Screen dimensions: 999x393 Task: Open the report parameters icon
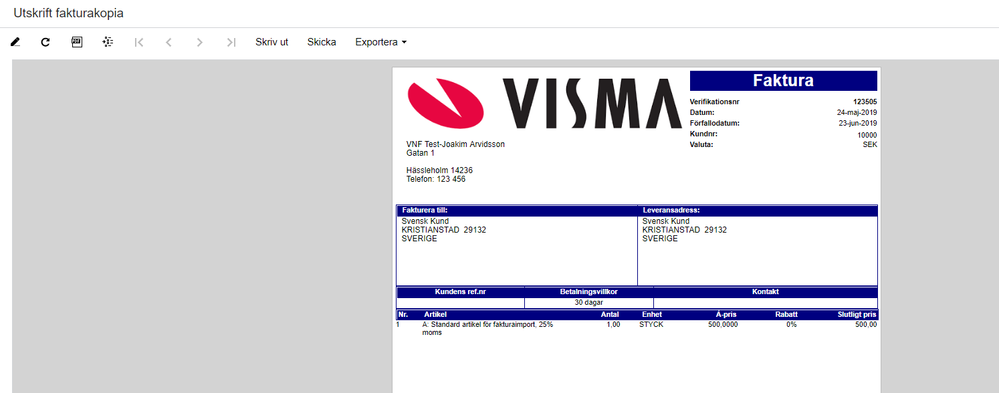77,42
